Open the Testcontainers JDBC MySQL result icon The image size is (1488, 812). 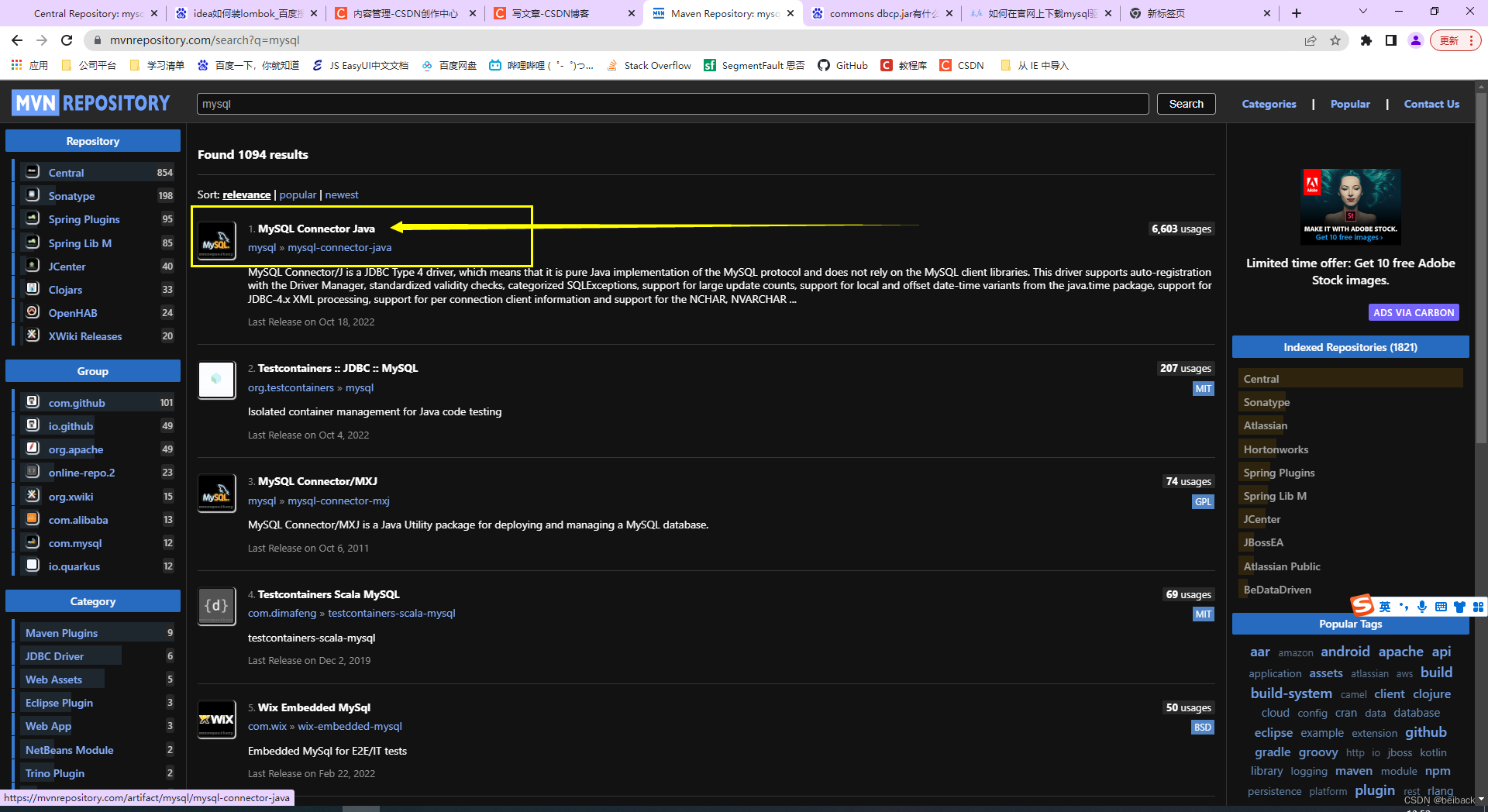coord(217,380)
